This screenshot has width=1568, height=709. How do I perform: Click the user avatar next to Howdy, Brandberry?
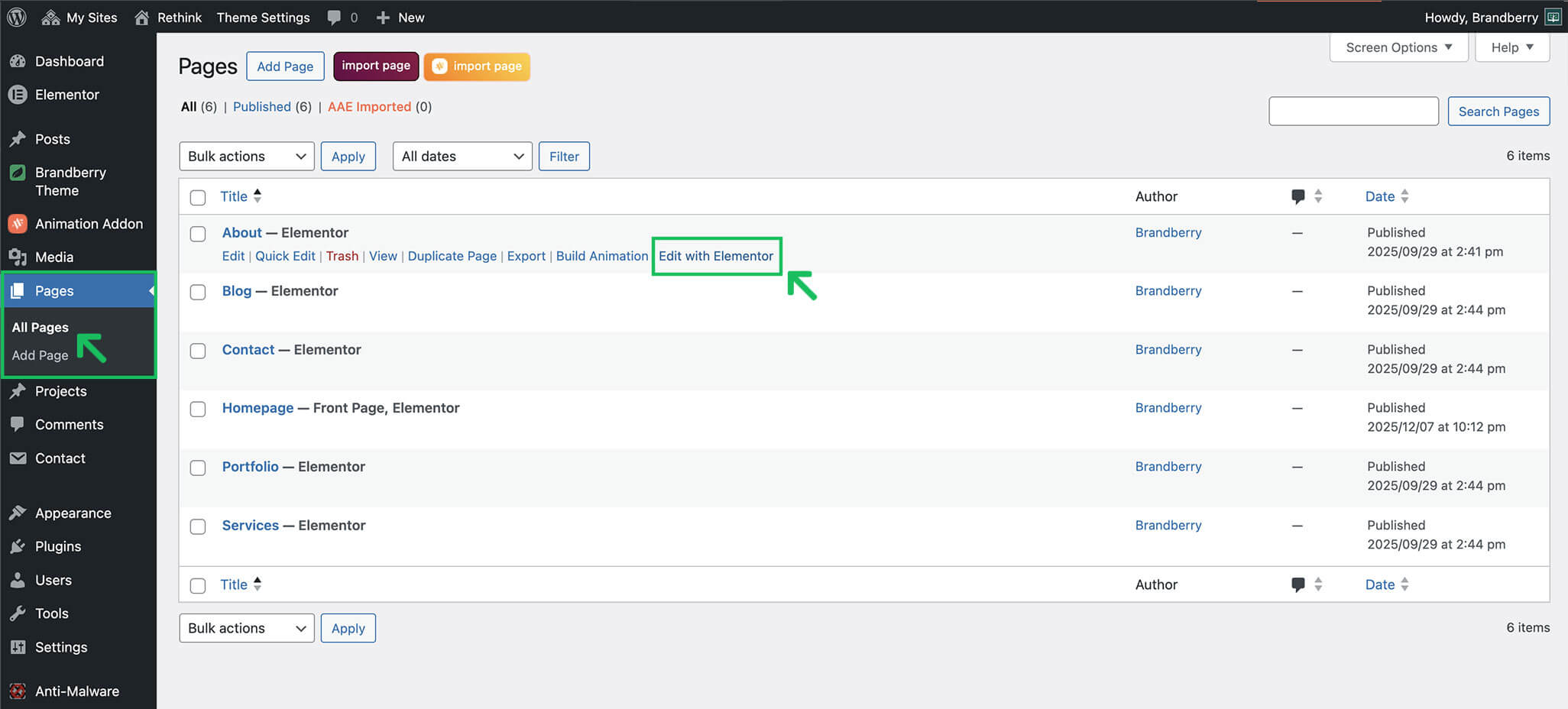coord(1553,17)
